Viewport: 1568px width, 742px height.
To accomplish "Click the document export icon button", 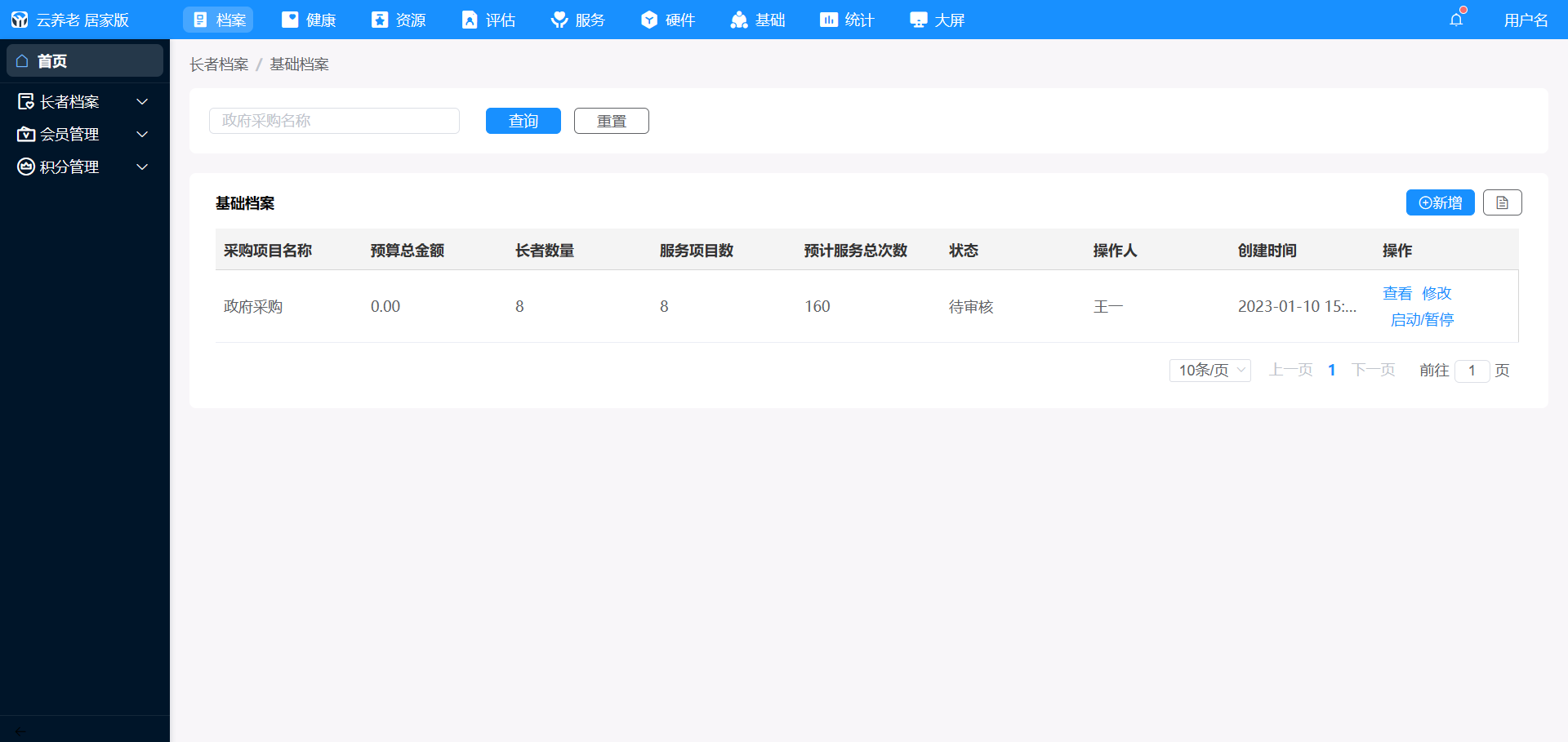I will tap(1502, 202).
